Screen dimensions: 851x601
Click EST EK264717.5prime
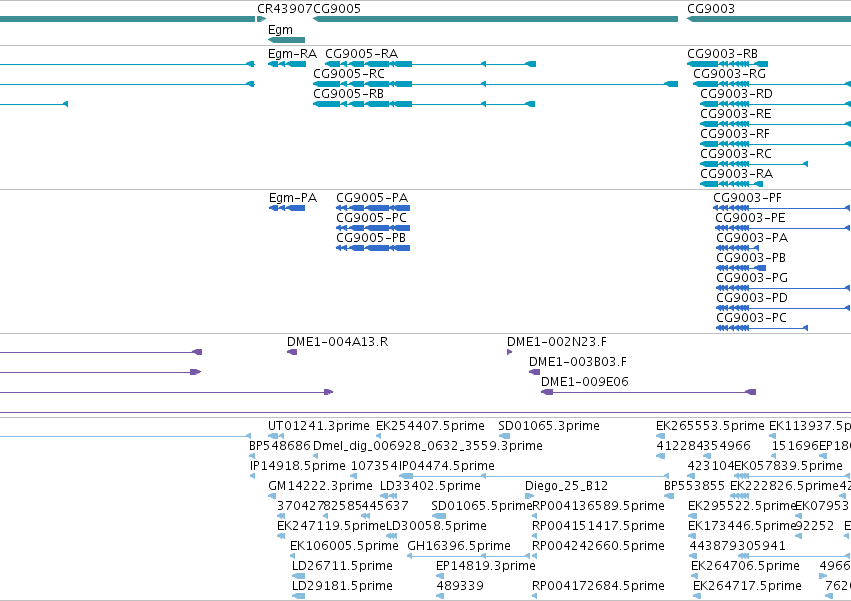697,596
